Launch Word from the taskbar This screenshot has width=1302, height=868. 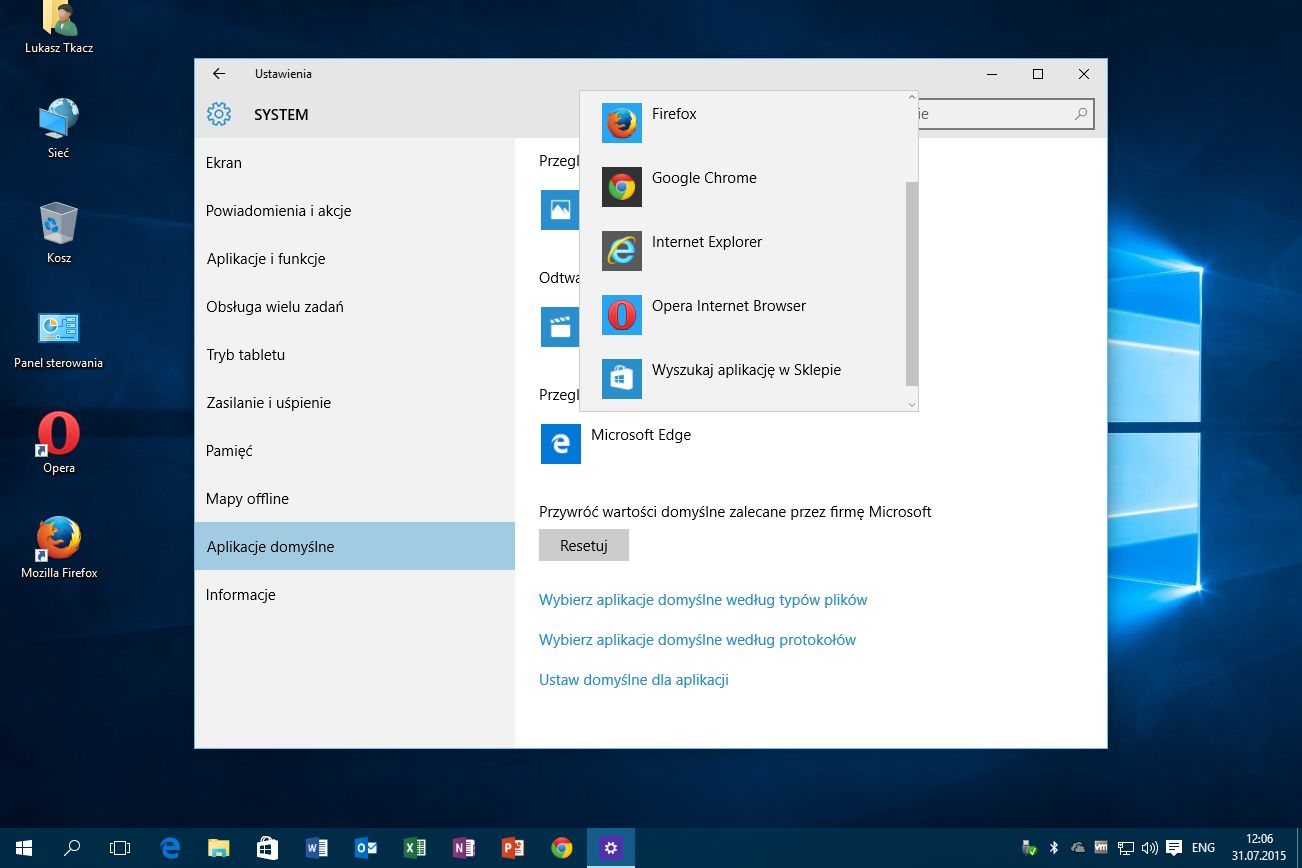click(316, 848)
